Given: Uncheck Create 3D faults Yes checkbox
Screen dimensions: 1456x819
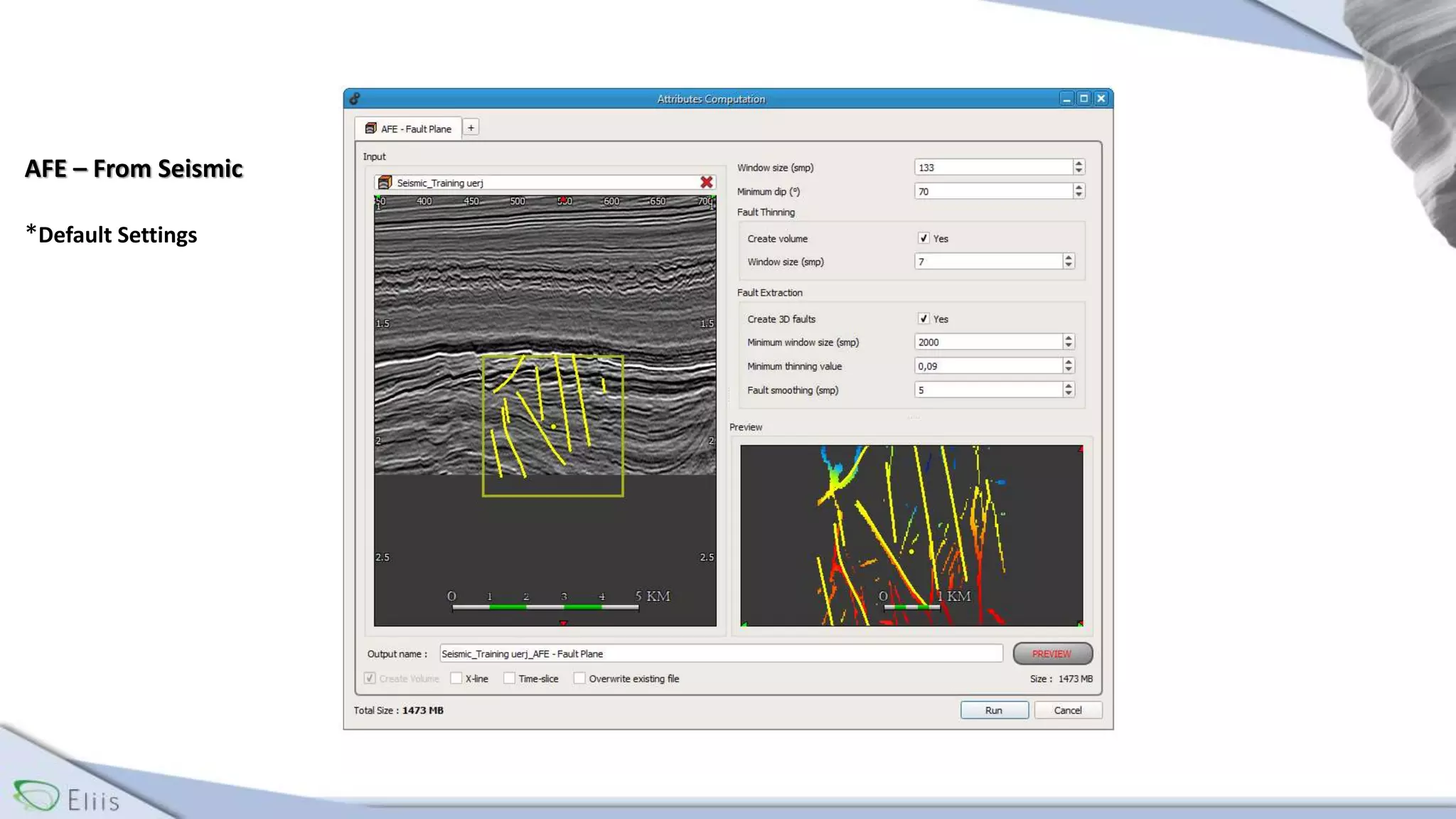Looking at the screenshot, I should 924,318.
